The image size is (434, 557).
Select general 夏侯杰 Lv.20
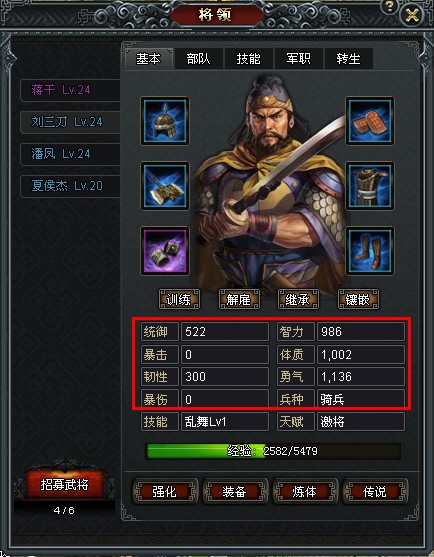[x=70, y=186]
